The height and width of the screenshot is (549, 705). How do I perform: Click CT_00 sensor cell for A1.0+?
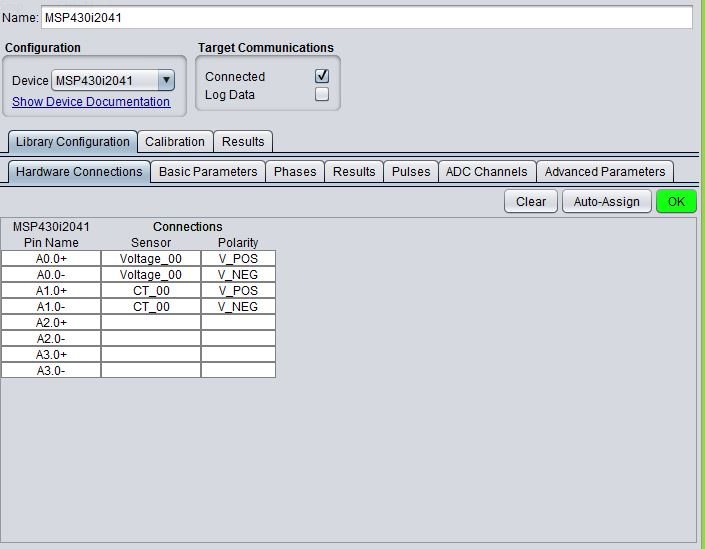coord(151,291)
